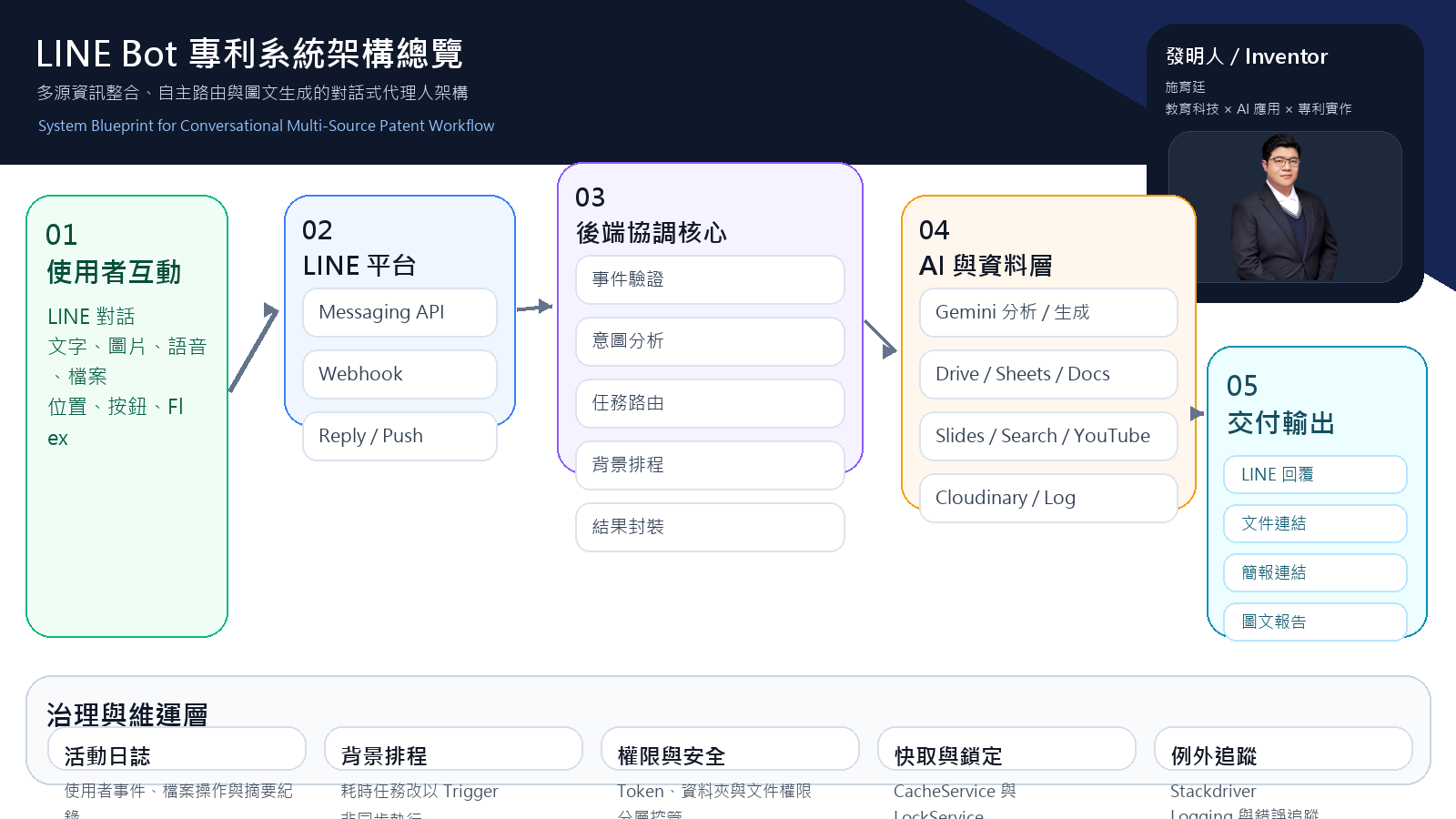Click Slides / Search / YouTube box
The image size is (1456, 819).
[x=1048, y=436]
